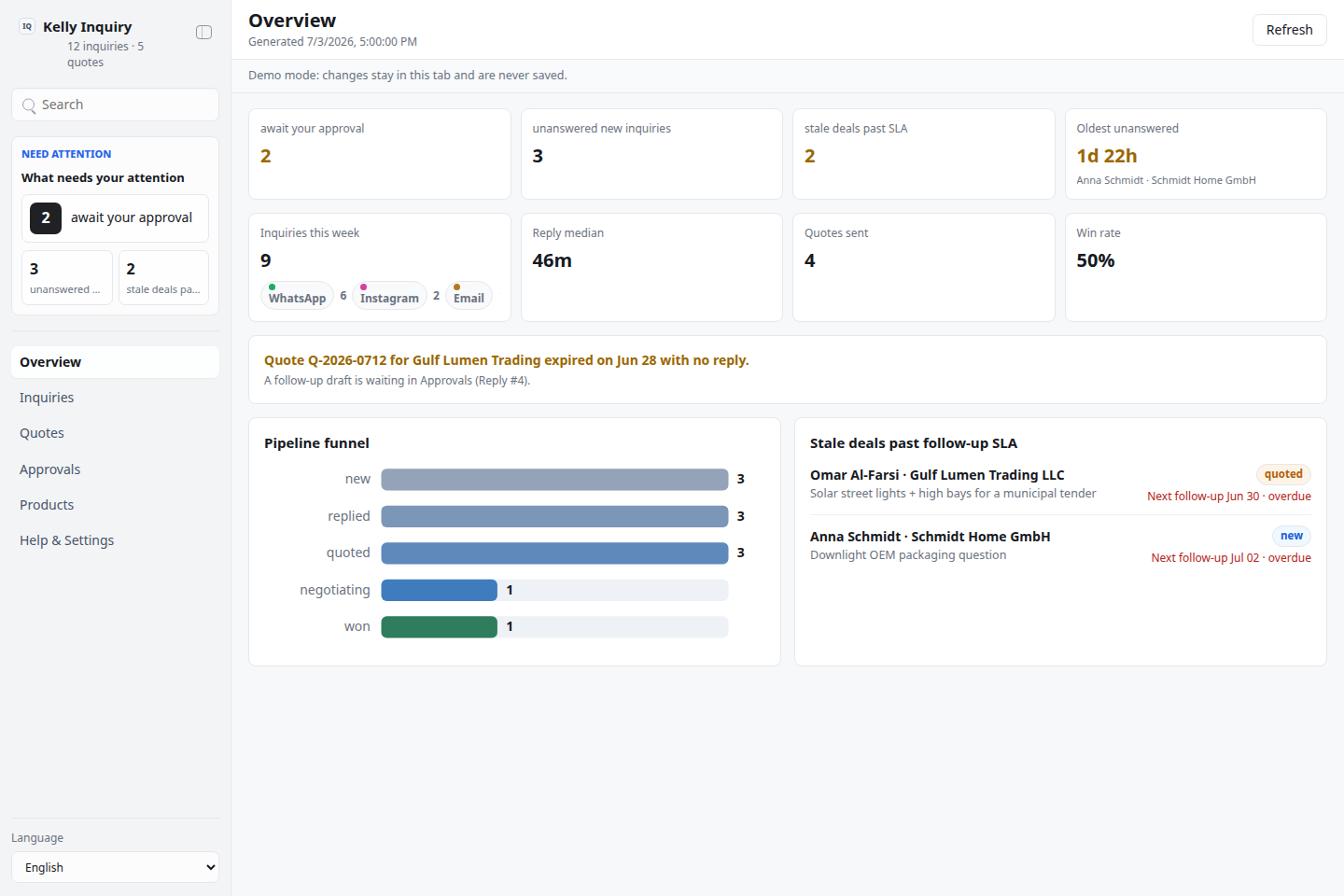Click the Refresh button

1289,30
